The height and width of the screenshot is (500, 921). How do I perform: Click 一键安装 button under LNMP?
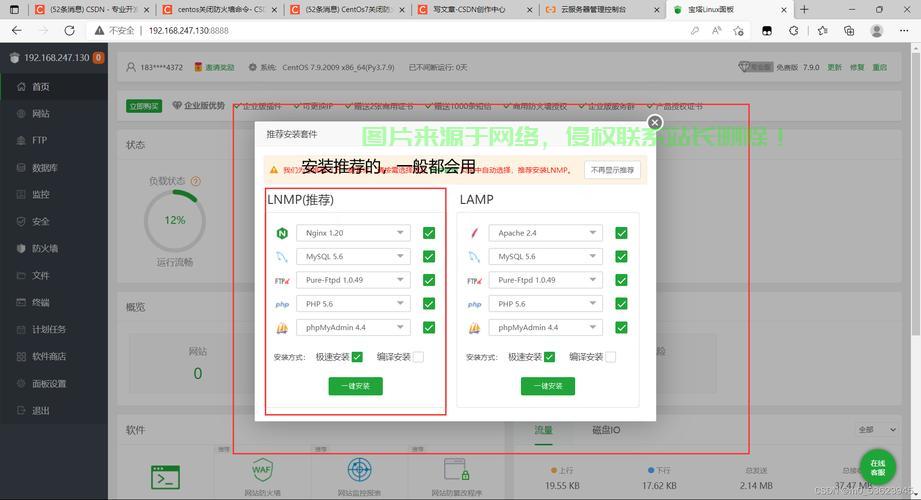tap(355, 386)
